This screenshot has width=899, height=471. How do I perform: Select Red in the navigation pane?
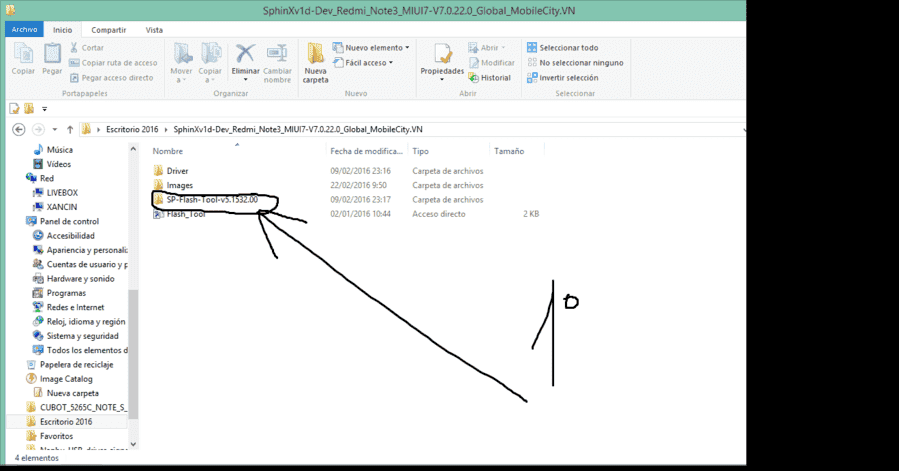pyautogui.click(x=40, y=178)
